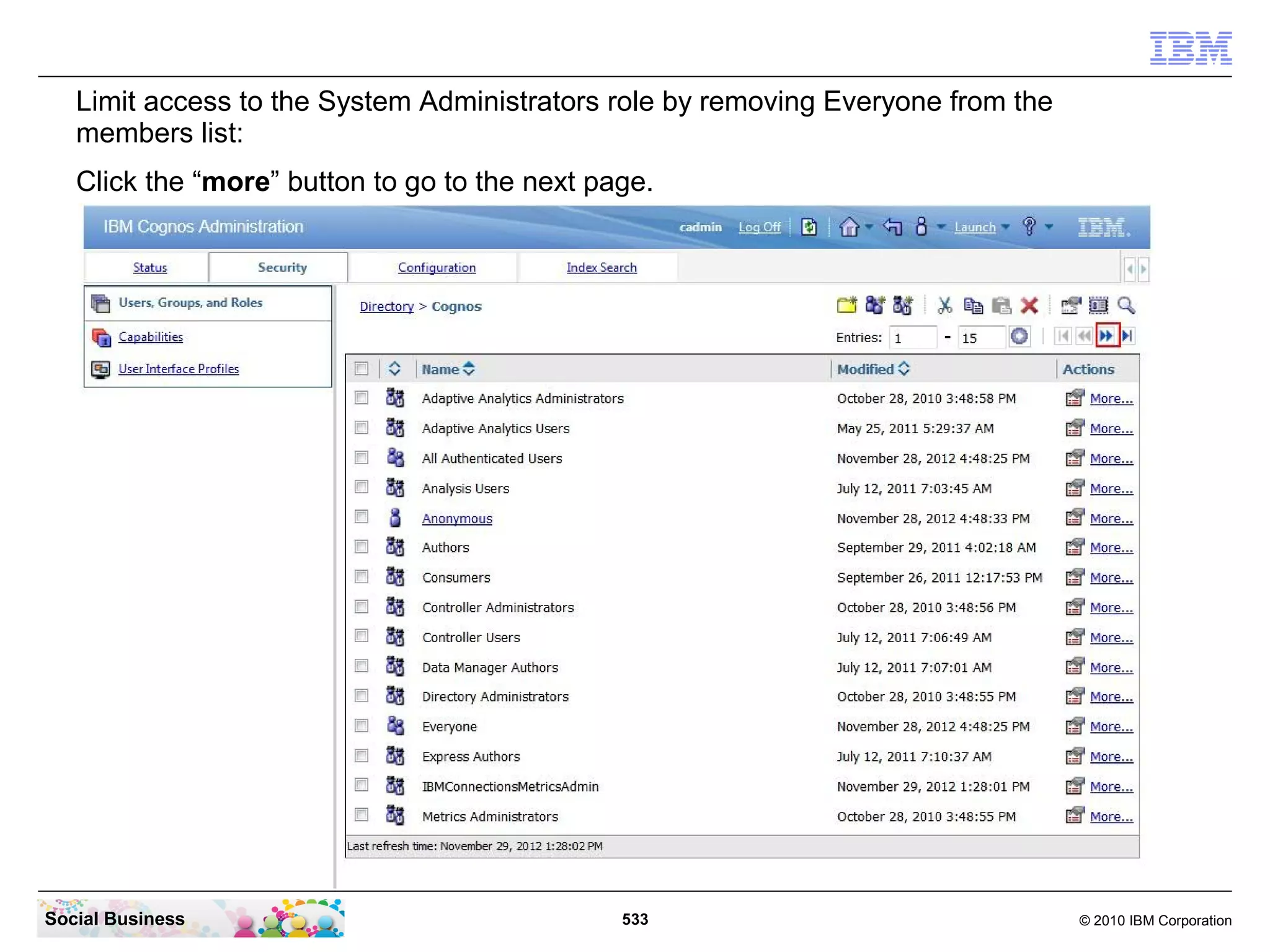This screenshot has height=952, width=1270.
Task: Click the Help question mark icon
Action: [x=1029, y=227]
